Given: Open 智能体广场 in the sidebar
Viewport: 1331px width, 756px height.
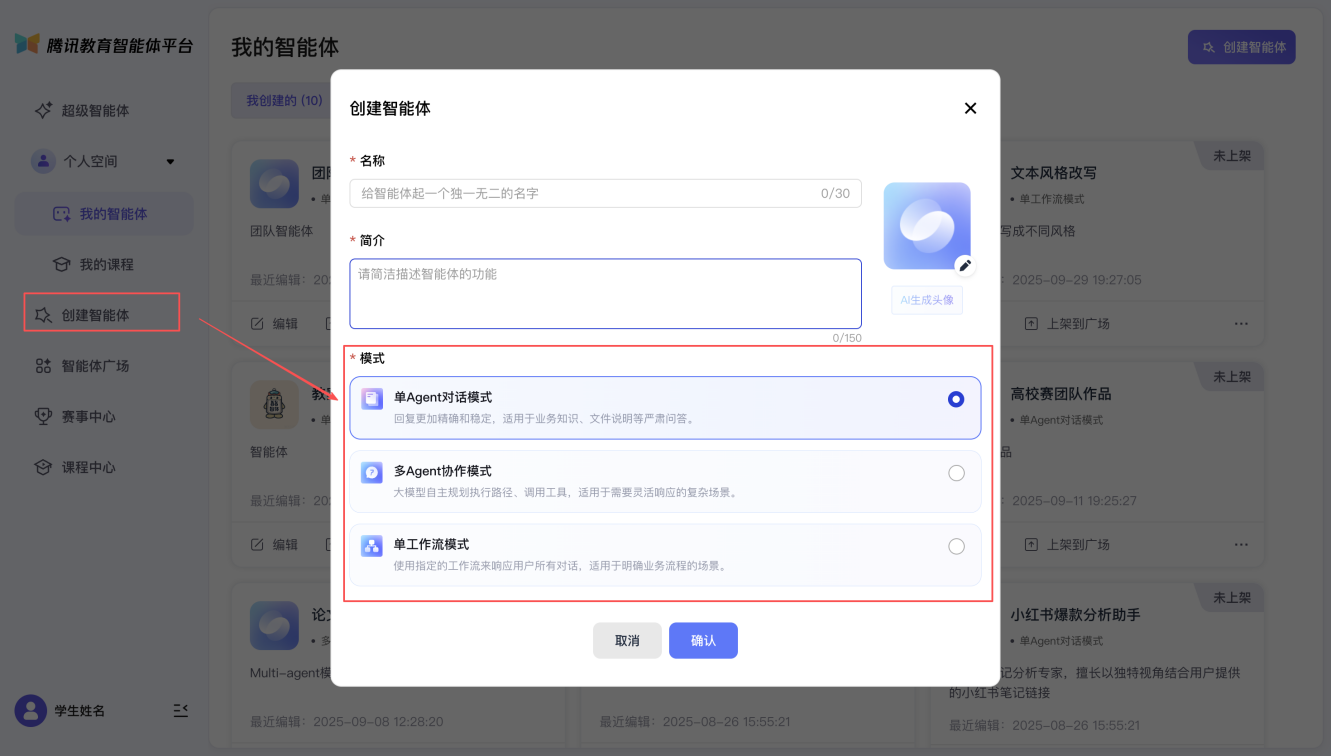Looking at the screenshot, I should pyautogui.click(x=95, y=366).
